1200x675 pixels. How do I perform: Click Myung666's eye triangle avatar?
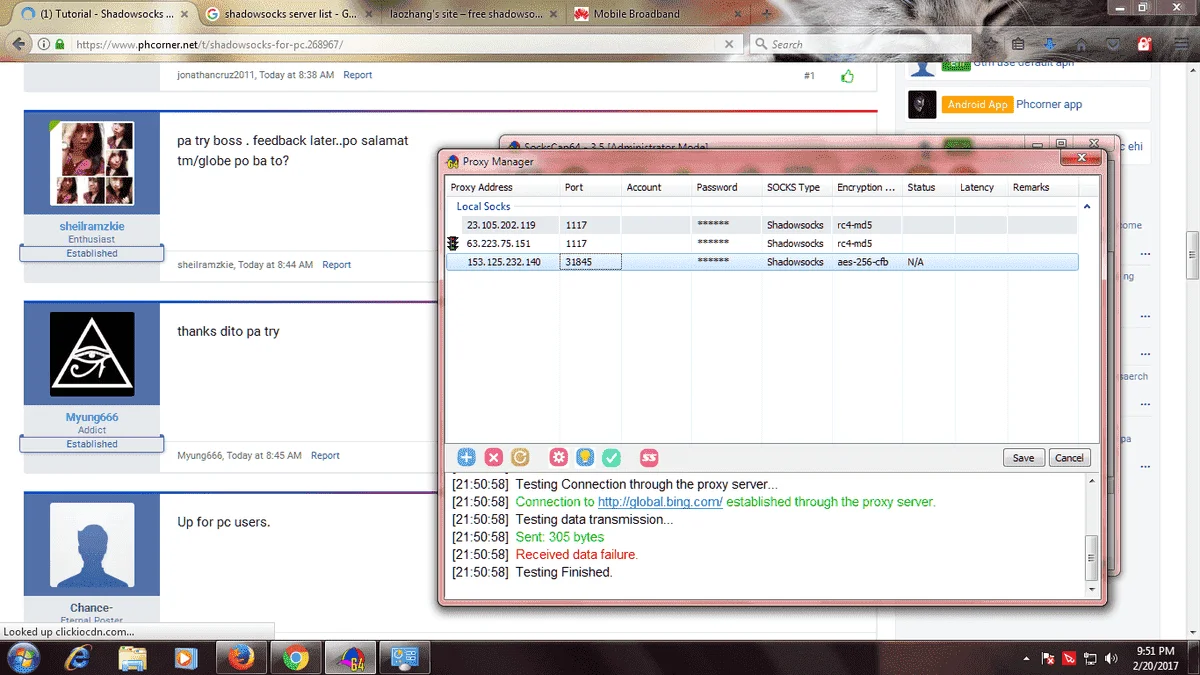(x=92, y=353)
